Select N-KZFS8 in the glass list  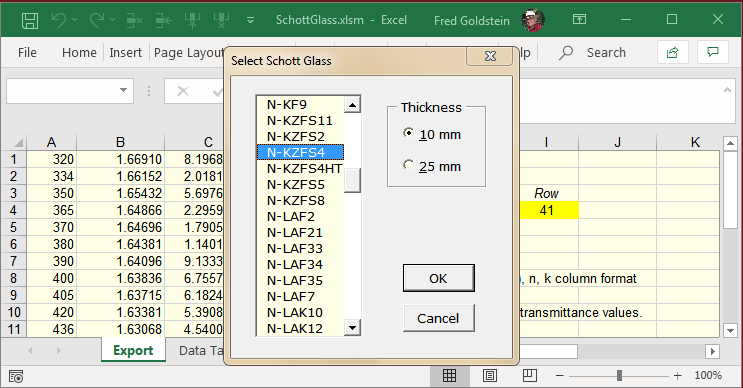(300, 200)
